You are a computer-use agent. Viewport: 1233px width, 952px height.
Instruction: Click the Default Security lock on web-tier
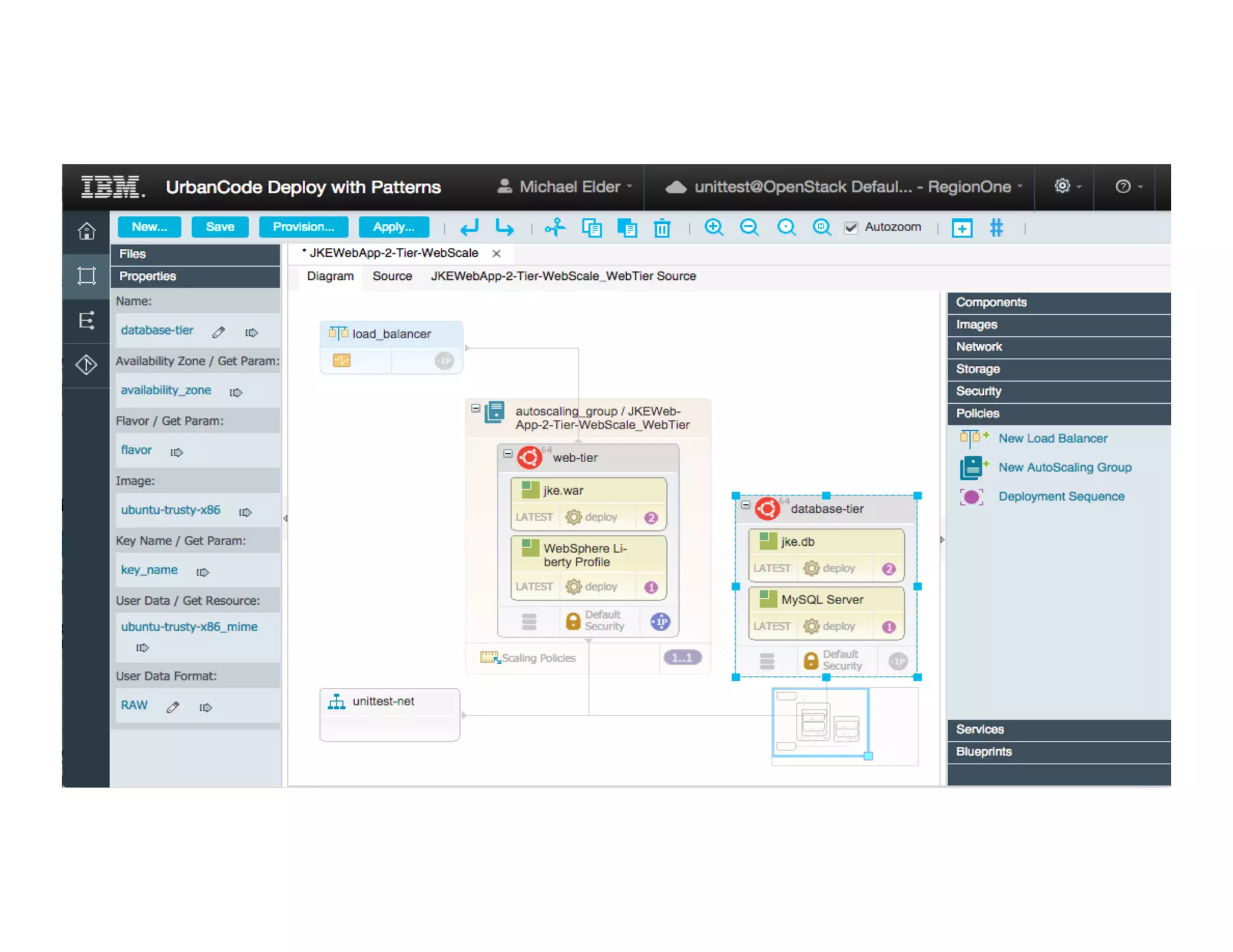tap(573, 621)
